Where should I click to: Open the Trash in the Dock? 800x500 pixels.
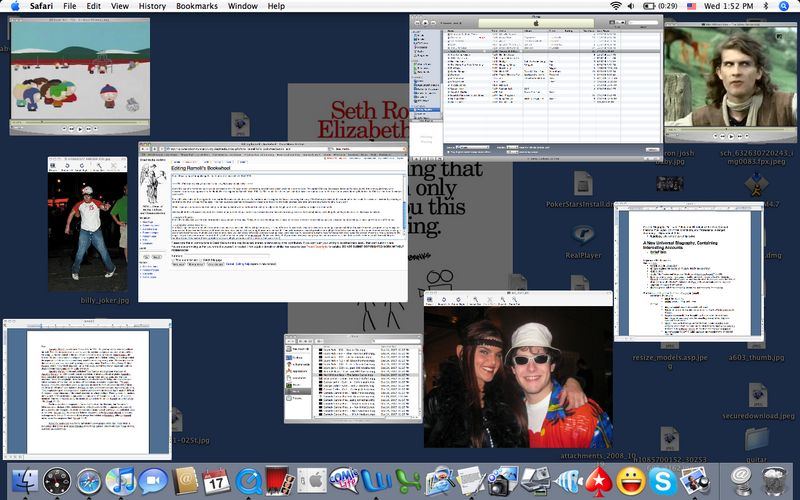click(x=774, y=481)
